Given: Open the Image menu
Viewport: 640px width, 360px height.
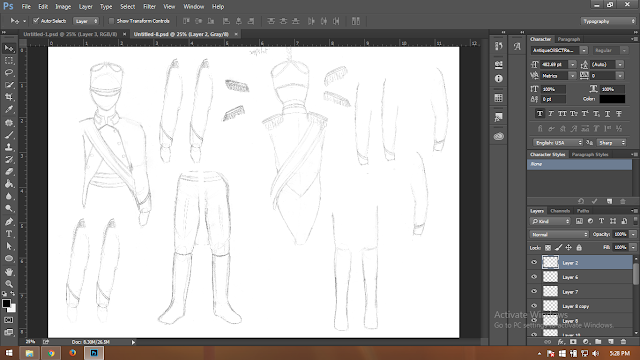Looking at the screenshot, I should pos(63,7).
